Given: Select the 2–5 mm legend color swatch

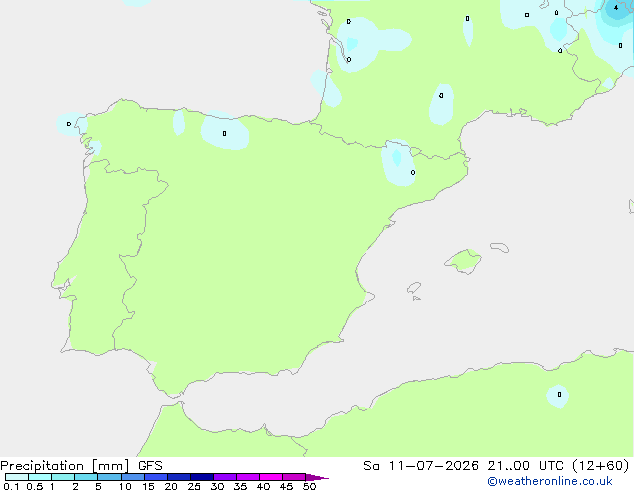Looking at the screenshot, I should [x=86, y=477].
